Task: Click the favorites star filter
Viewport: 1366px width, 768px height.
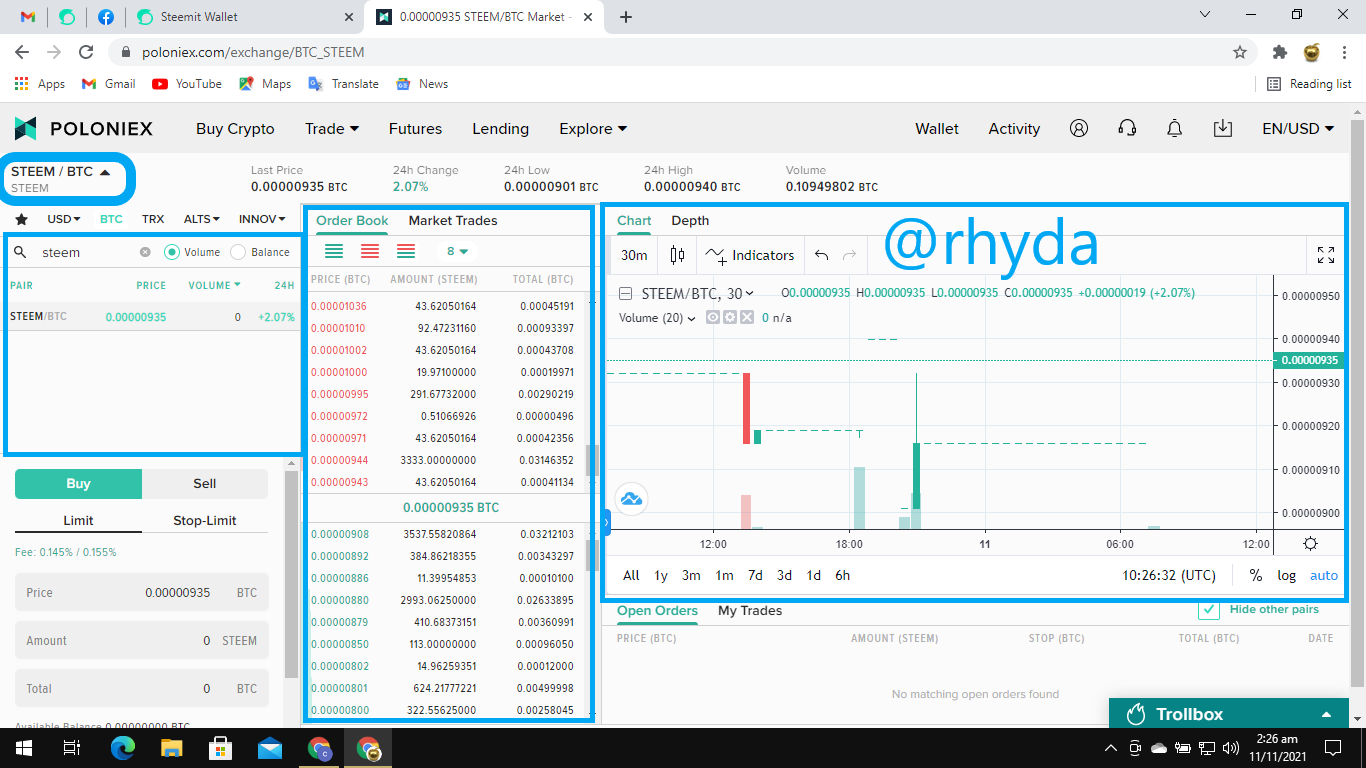Action: (x=21, y=219)
